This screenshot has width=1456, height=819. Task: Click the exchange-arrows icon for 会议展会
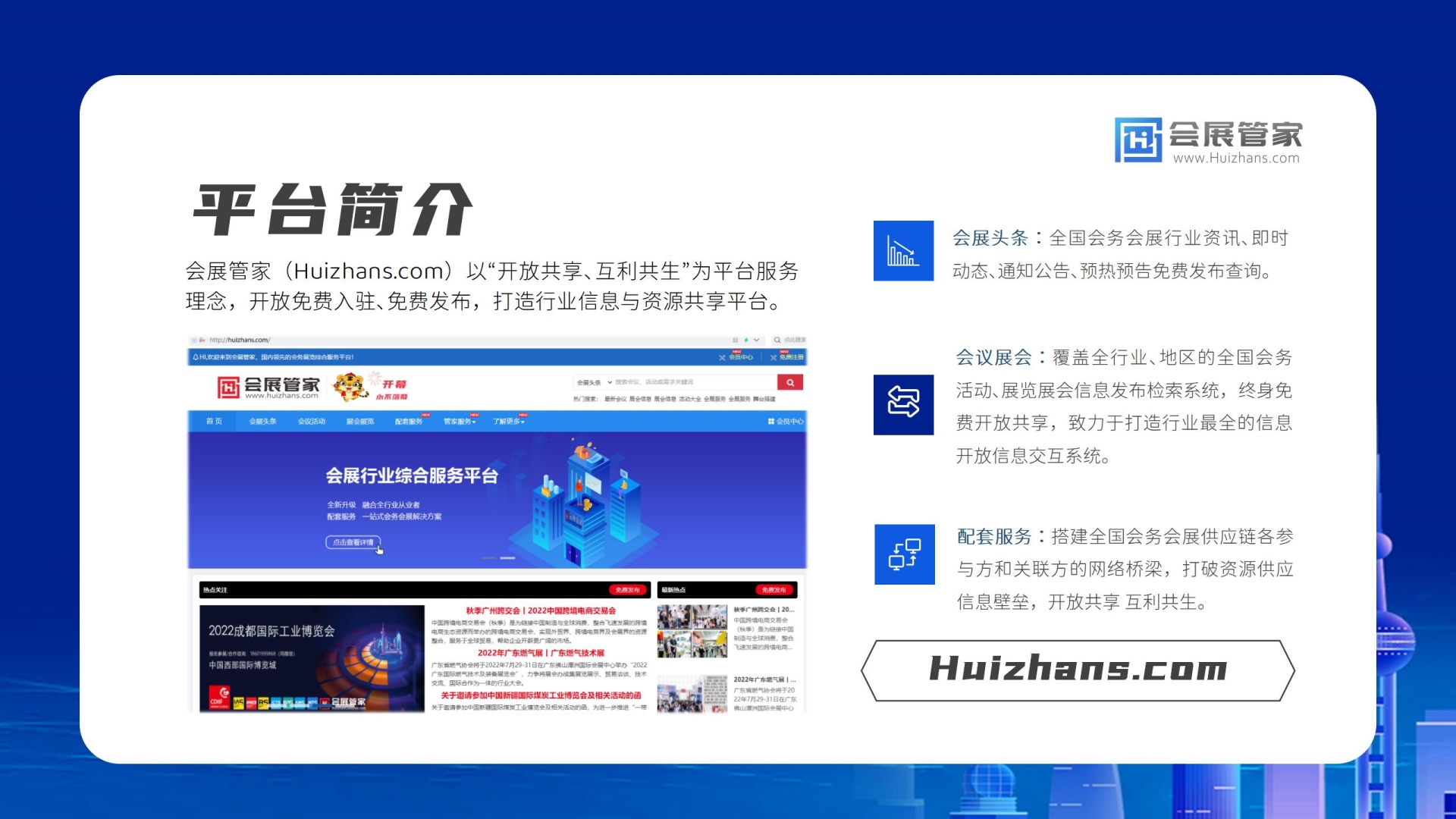pos(903,404)
